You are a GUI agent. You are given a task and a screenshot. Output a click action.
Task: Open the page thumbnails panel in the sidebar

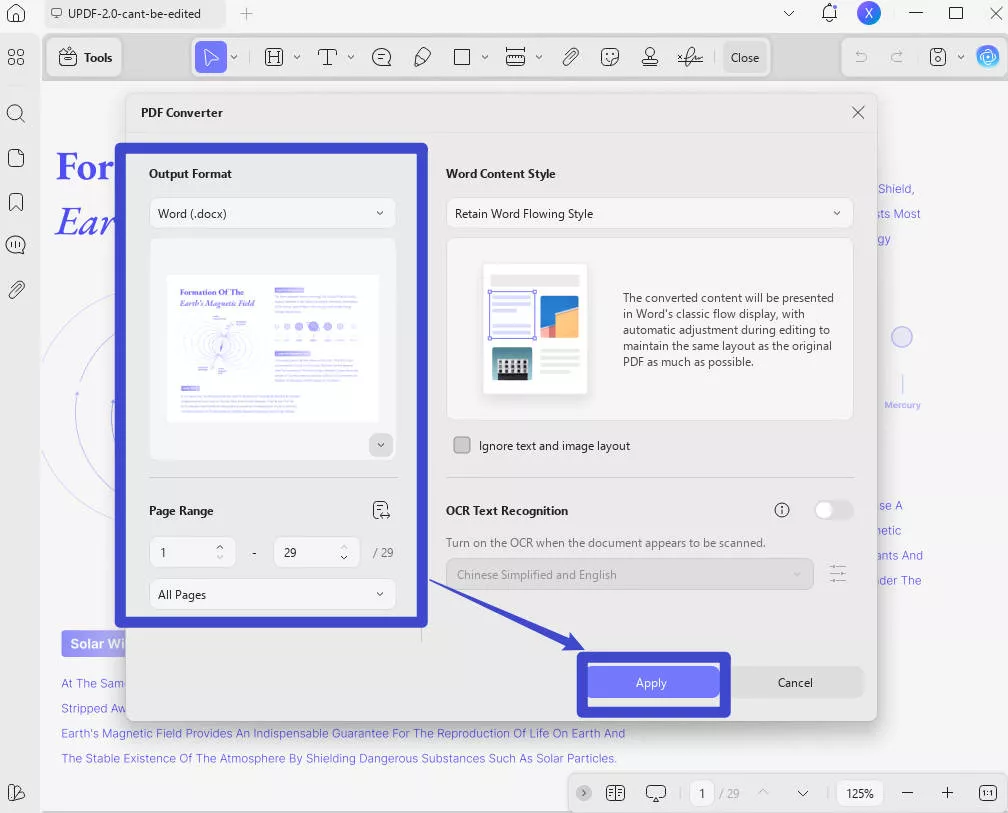[17, 157]
